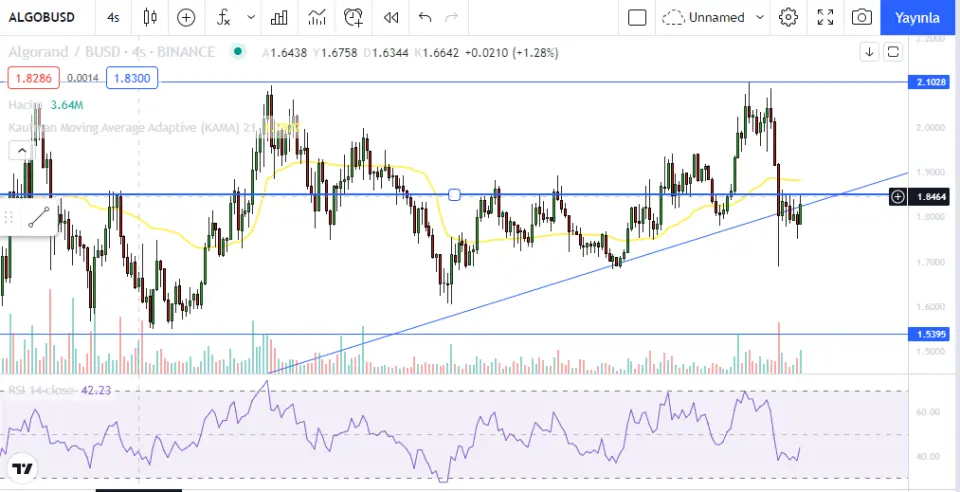Collapse the indicator legend with the chevron

20,151
